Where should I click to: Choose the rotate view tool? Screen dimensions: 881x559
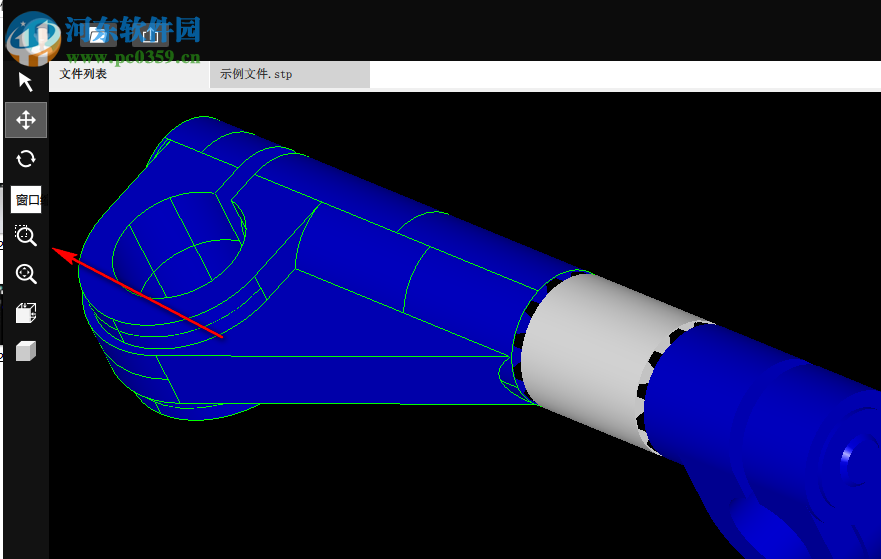pos(26,159)
